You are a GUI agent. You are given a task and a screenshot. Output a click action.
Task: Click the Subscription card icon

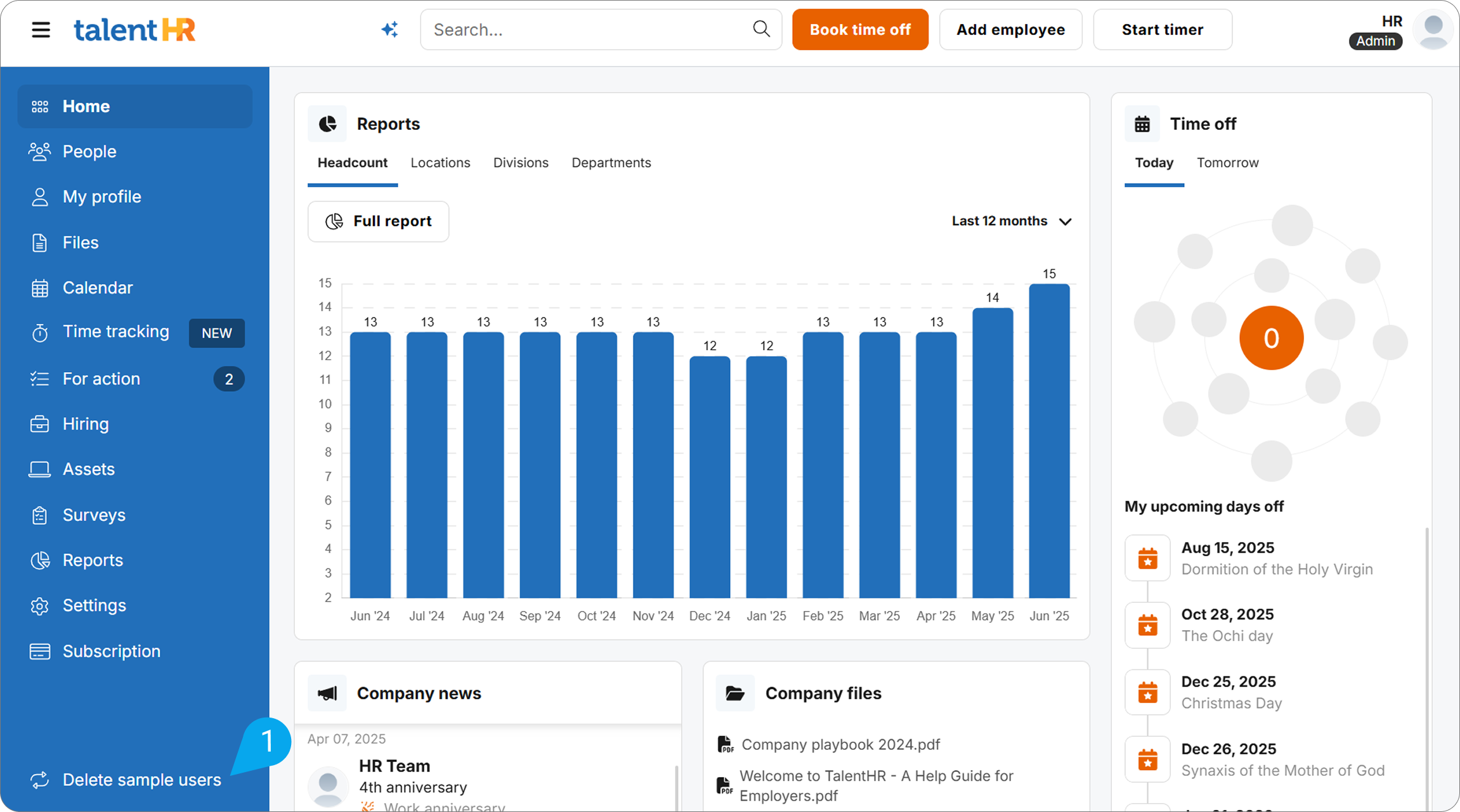coord(40,651)
